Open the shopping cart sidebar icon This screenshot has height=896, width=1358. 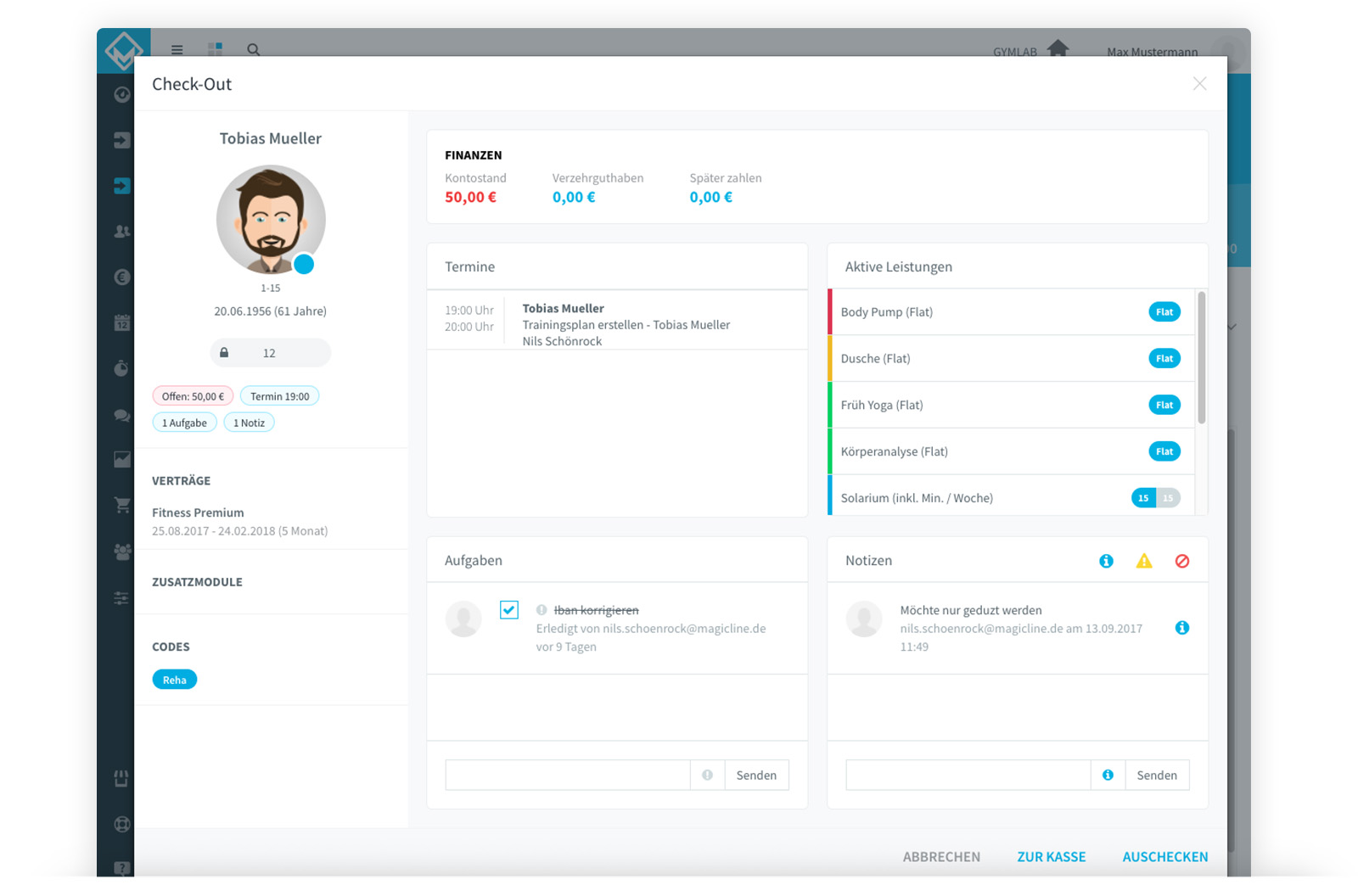click(122, 505)
